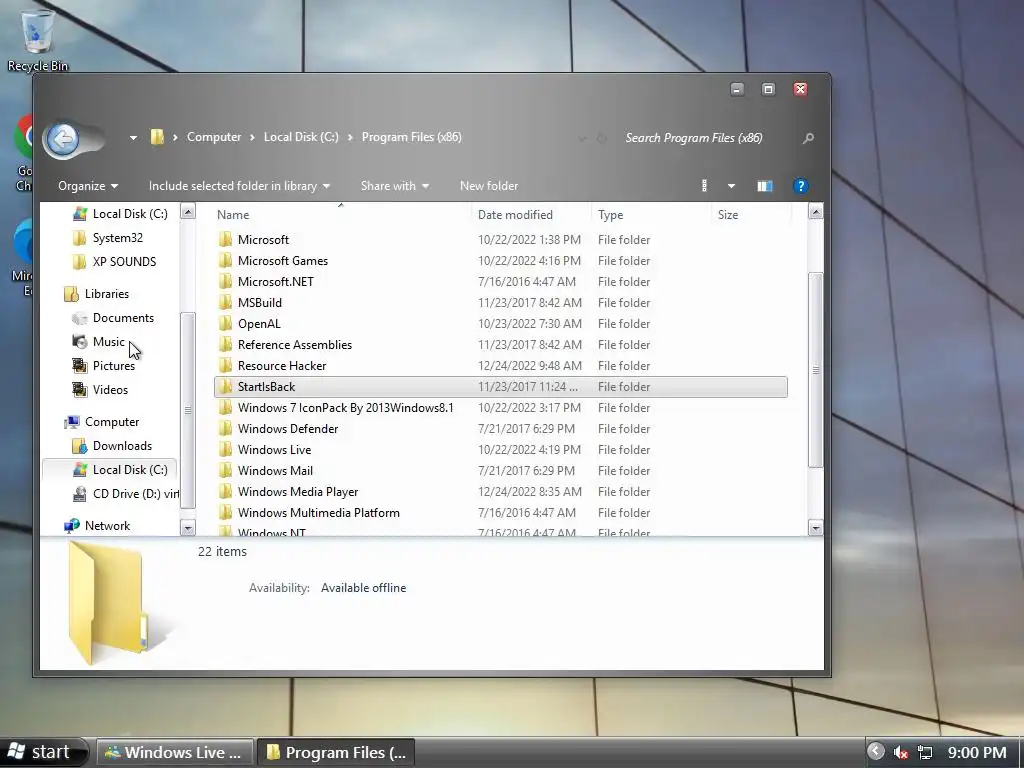Image resolution: width=1024 pixels, height=768 pixels.
Task: Open the Organize menu
Action: click(88, 186)
